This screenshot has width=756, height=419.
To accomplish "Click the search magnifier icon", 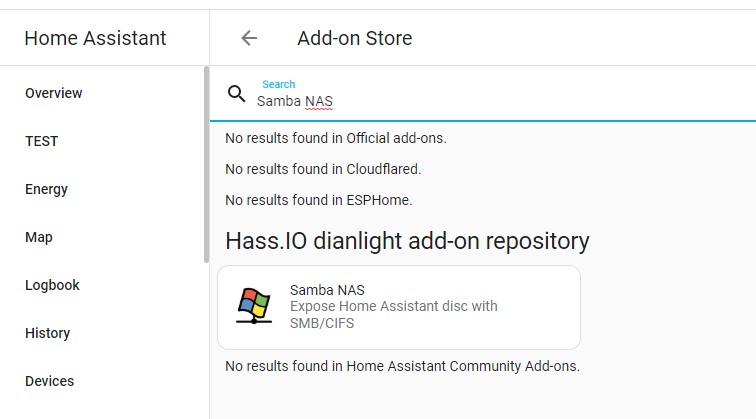I will pyautogui.click(x=237, y=94).
